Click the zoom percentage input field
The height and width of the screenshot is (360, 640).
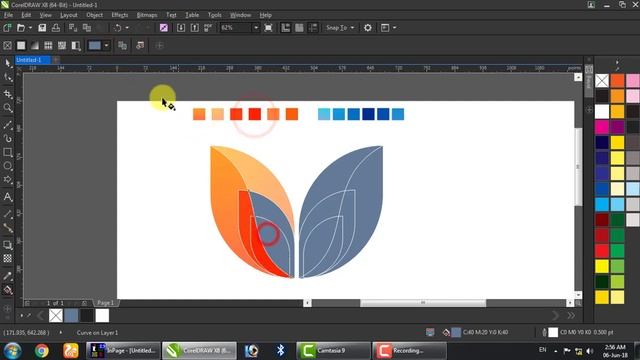coord(236,28)
